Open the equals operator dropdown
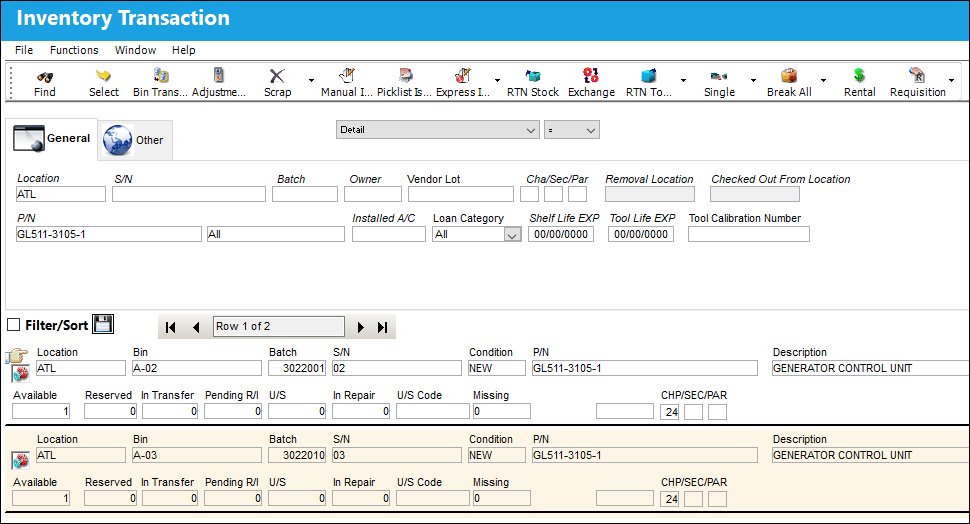This screenshot has height=524, width=970. pos(572,130)
